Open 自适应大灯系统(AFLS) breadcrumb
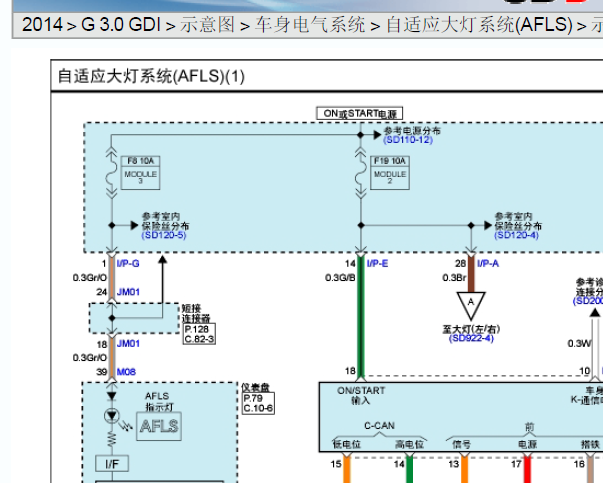The width and height of the screenshot is (603, 483). [479, 25]
